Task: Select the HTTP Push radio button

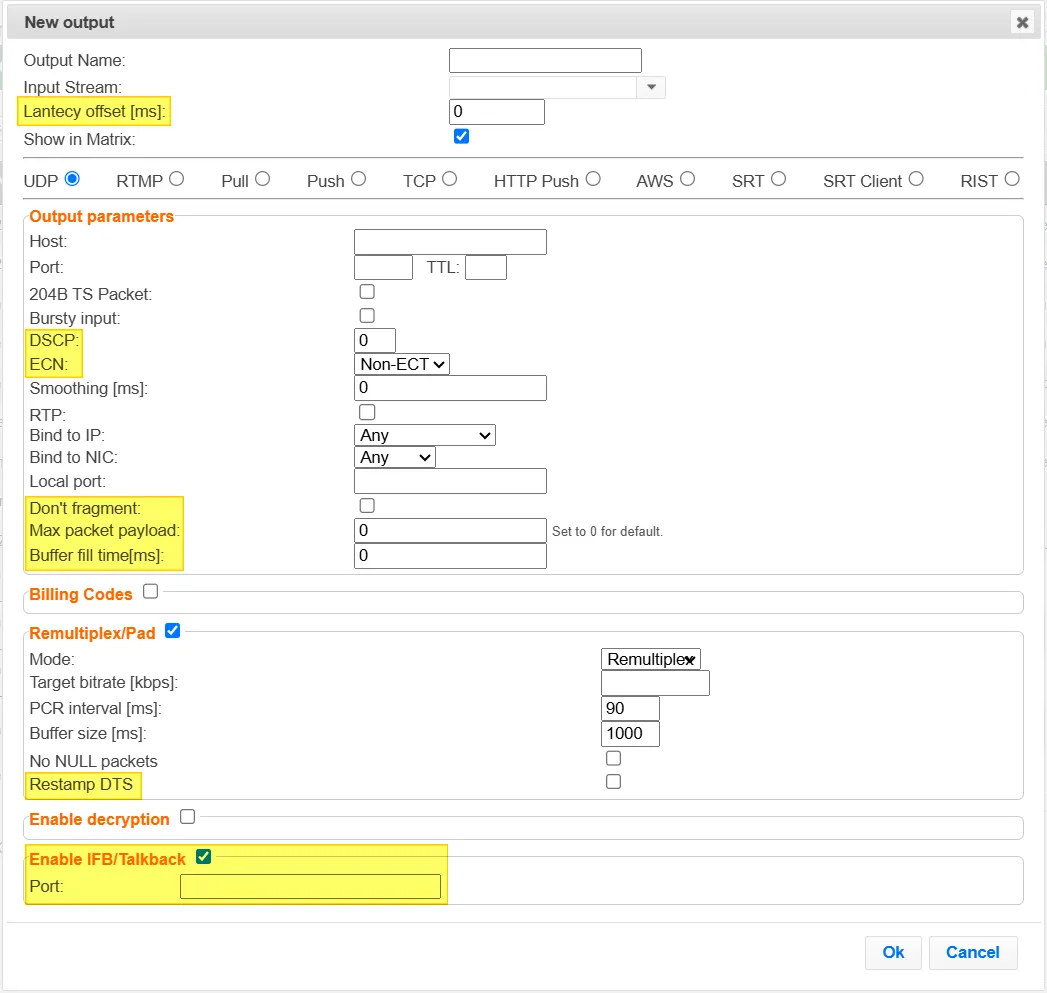Action: point(593,179)
